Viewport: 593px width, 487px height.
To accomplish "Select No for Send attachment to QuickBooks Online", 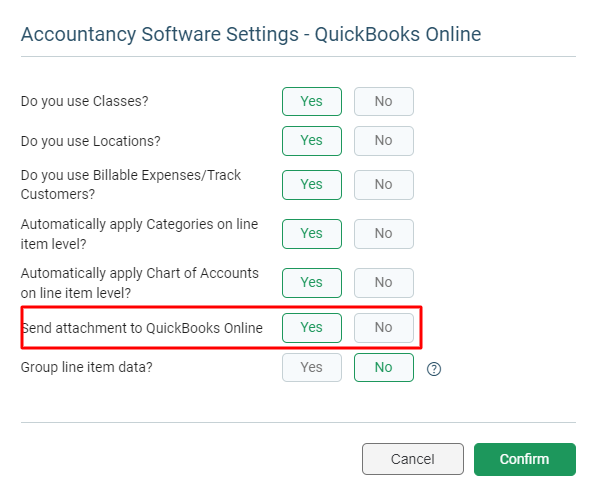I will (x=383, y=328).
